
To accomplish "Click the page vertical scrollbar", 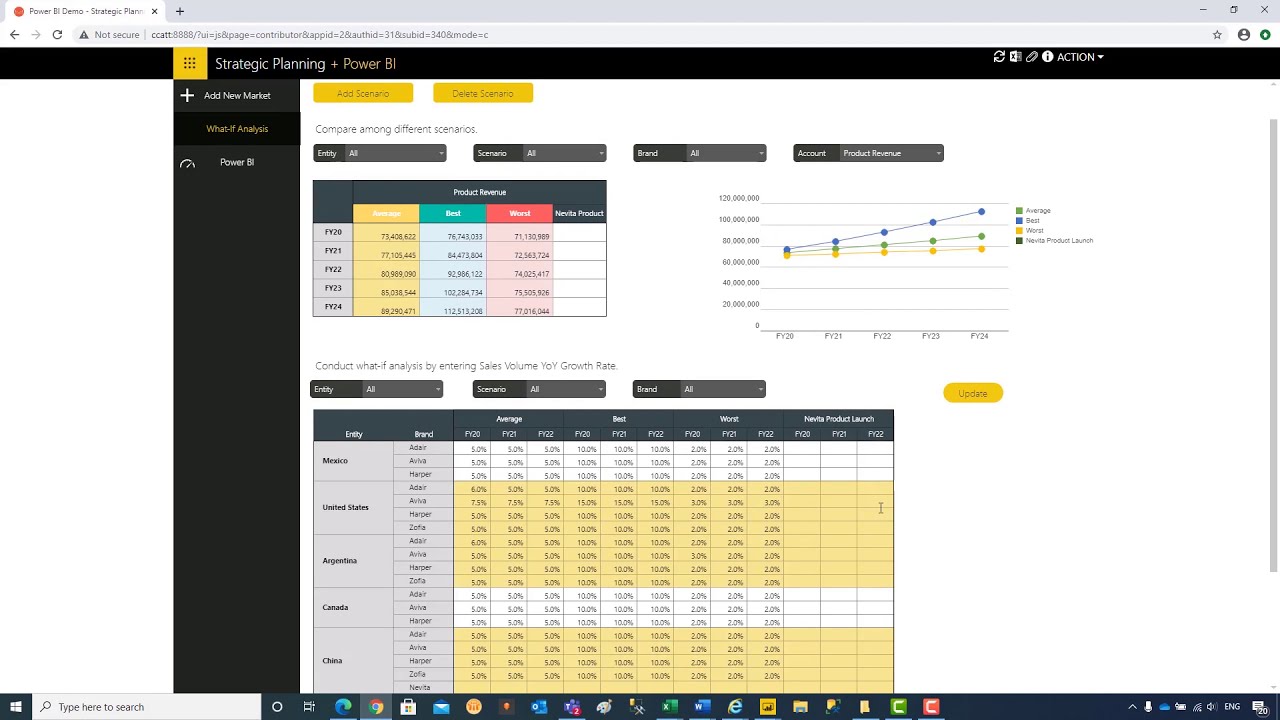I will click(x=1273, y=345).
